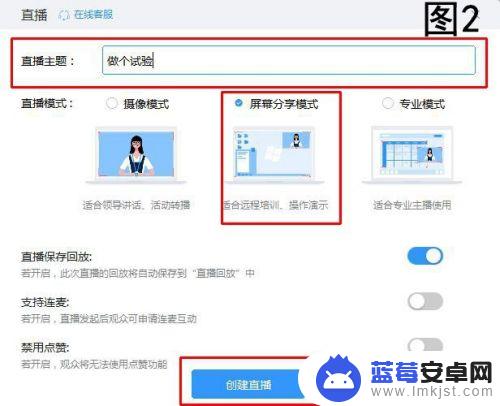Viewport: 500px width, 406px height.
Task: Click the online customer service headset icon
Action: (x=63, y=15)
